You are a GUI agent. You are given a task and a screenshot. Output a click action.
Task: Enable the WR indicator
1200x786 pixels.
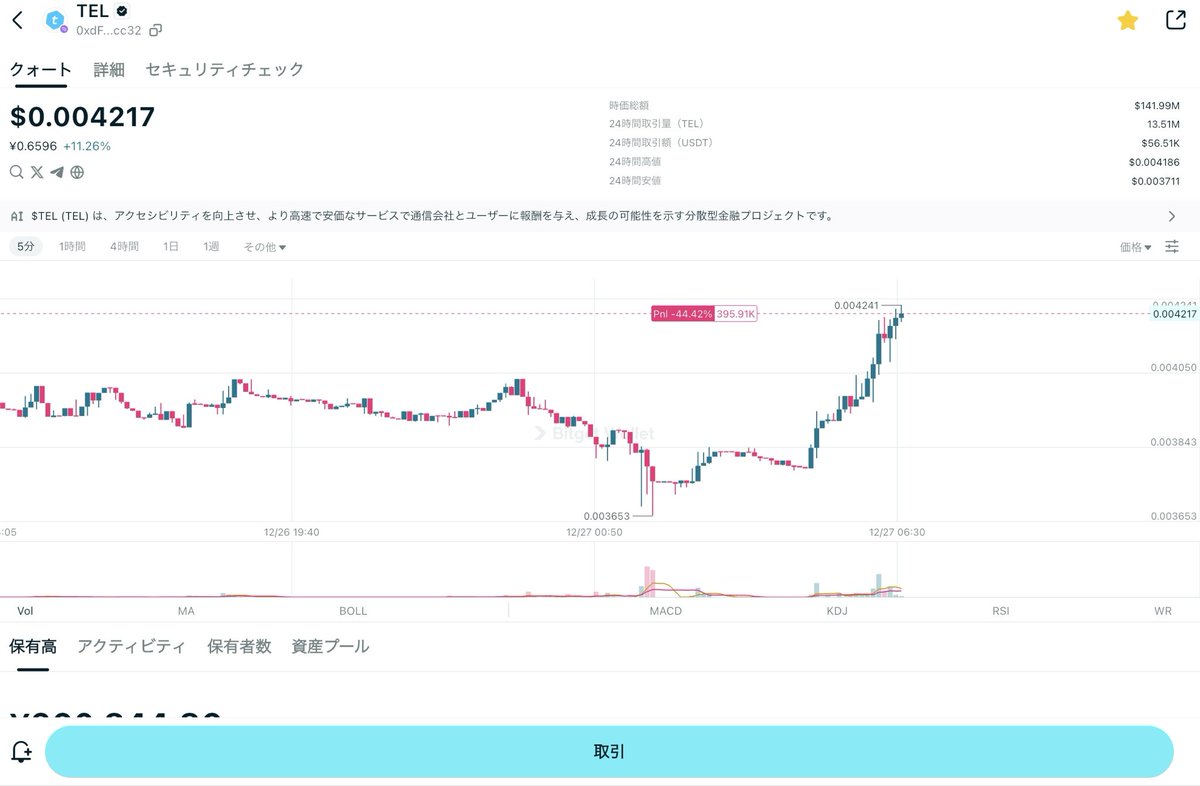click(x=1163, y=610)
